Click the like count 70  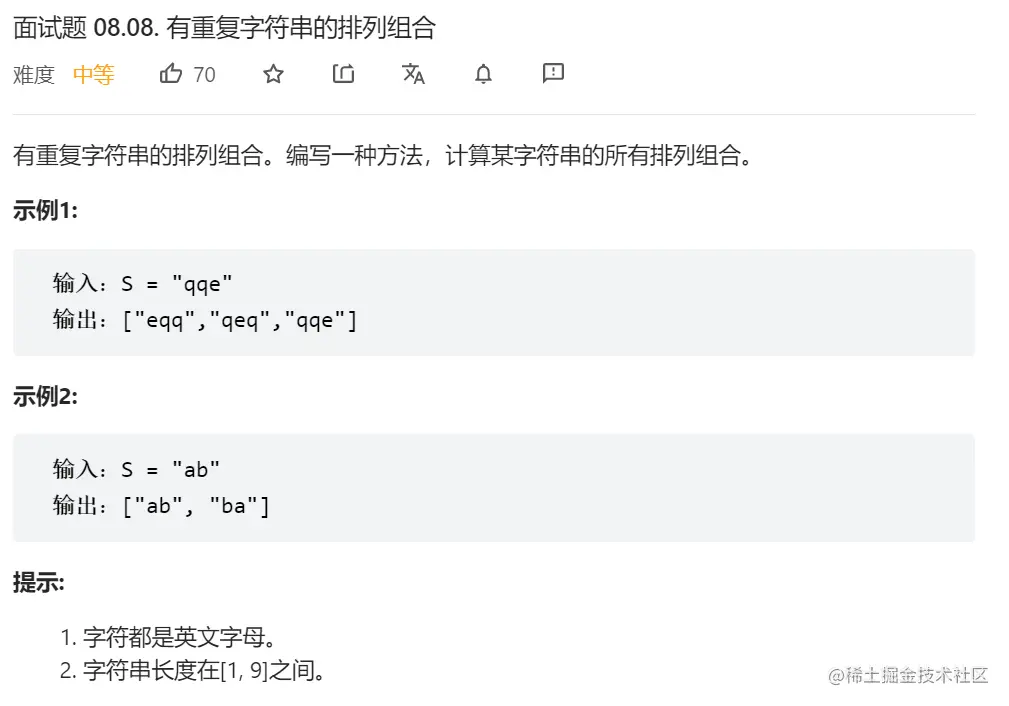pos(204,75)
